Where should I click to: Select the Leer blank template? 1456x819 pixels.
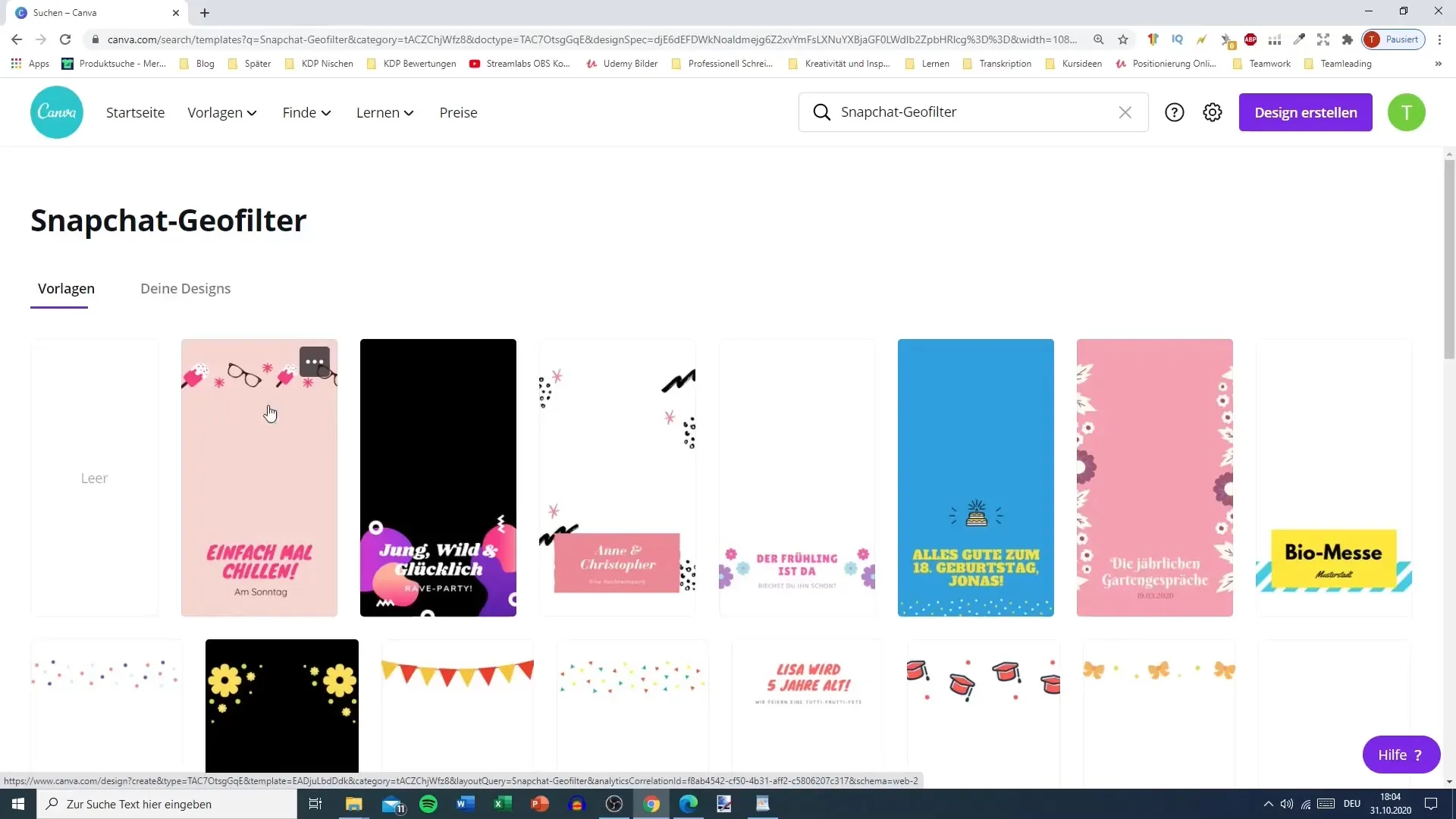(95, 478)
